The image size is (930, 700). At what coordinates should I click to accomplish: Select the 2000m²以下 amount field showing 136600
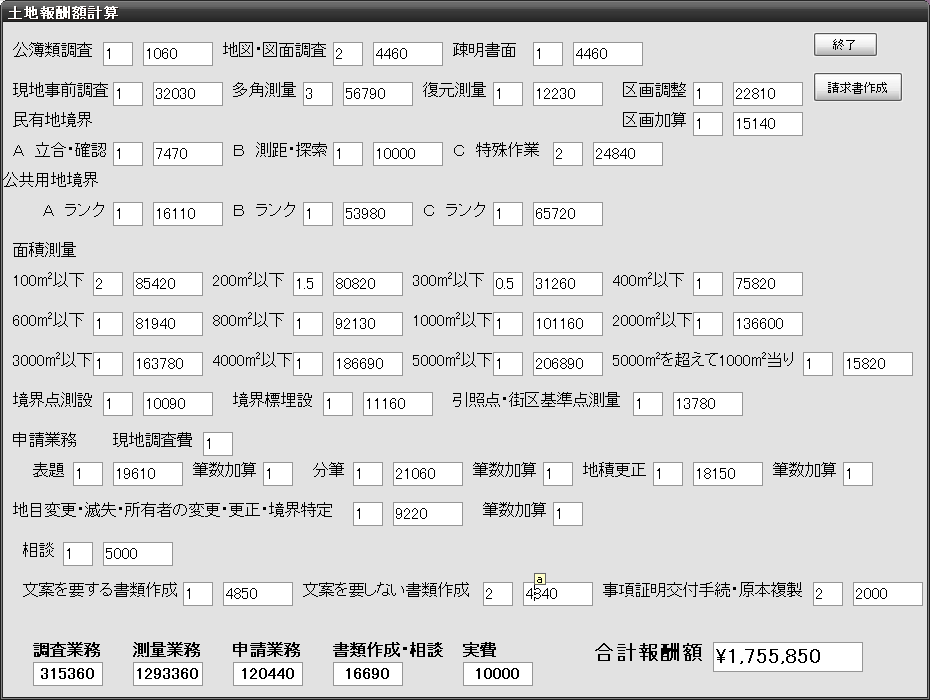coord(767,324)
